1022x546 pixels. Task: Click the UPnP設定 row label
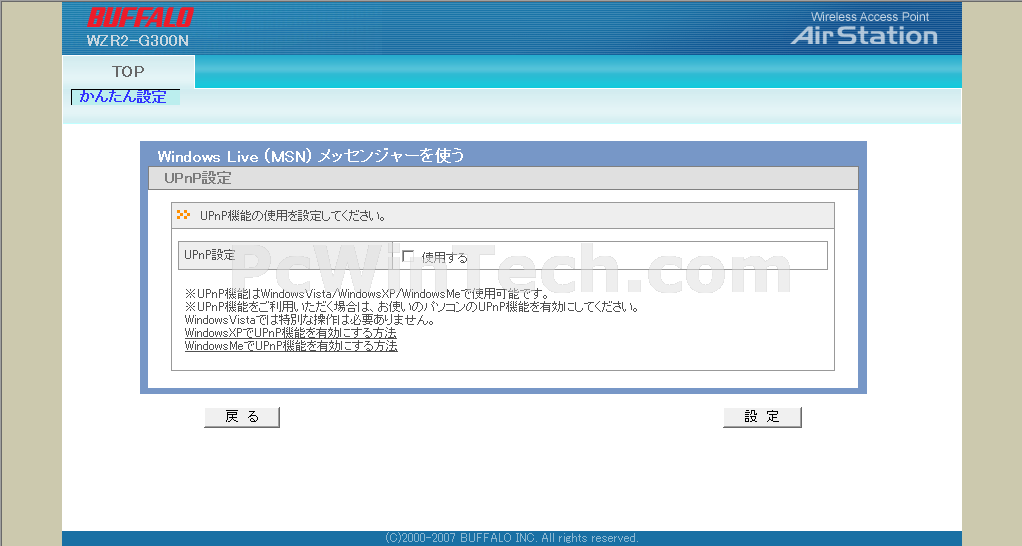209,255
